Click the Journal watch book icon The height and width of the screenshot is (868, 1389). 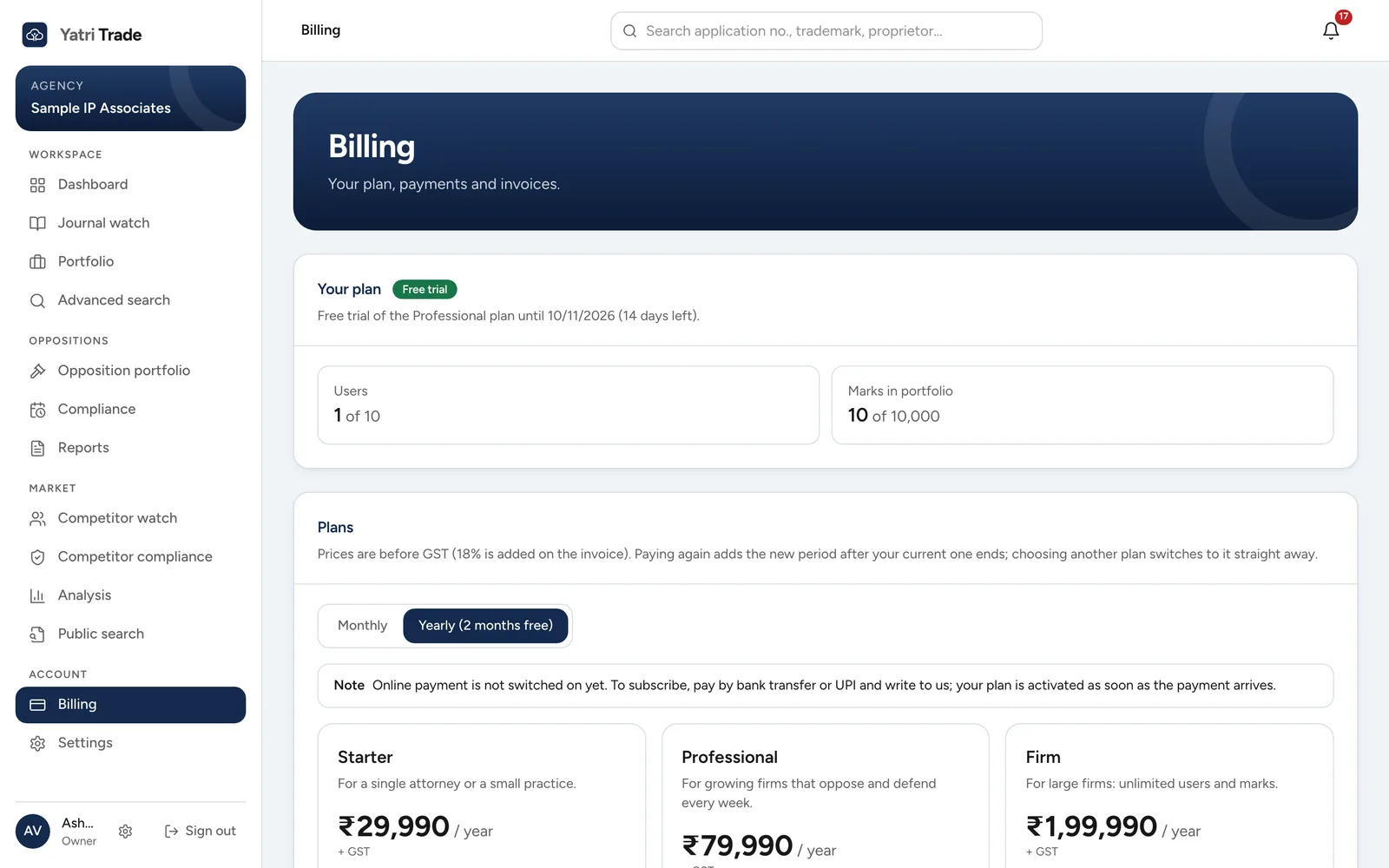(37, 223)
